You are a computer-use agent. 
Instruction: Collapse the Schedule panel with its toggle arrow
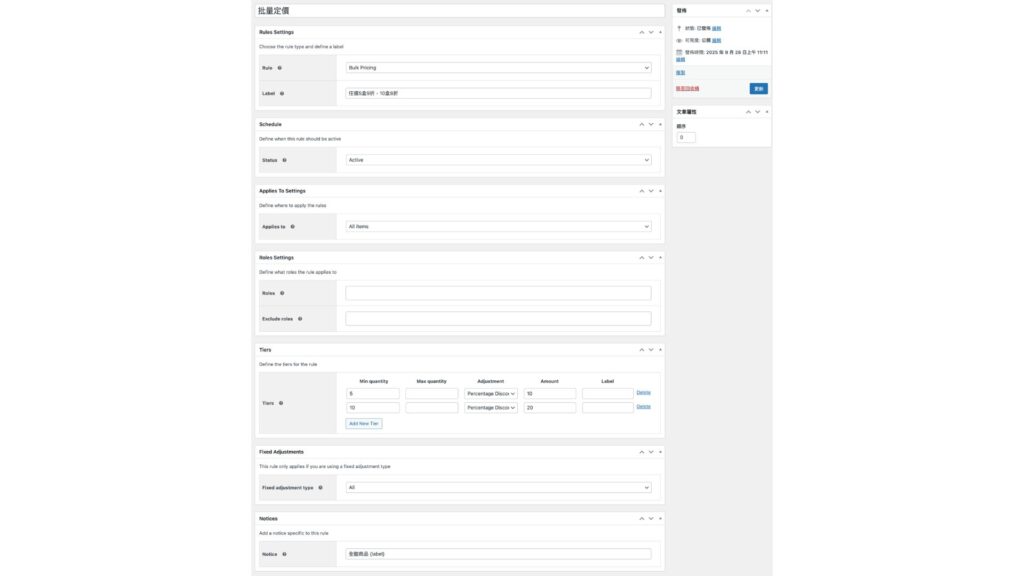[x=660, y=124]
